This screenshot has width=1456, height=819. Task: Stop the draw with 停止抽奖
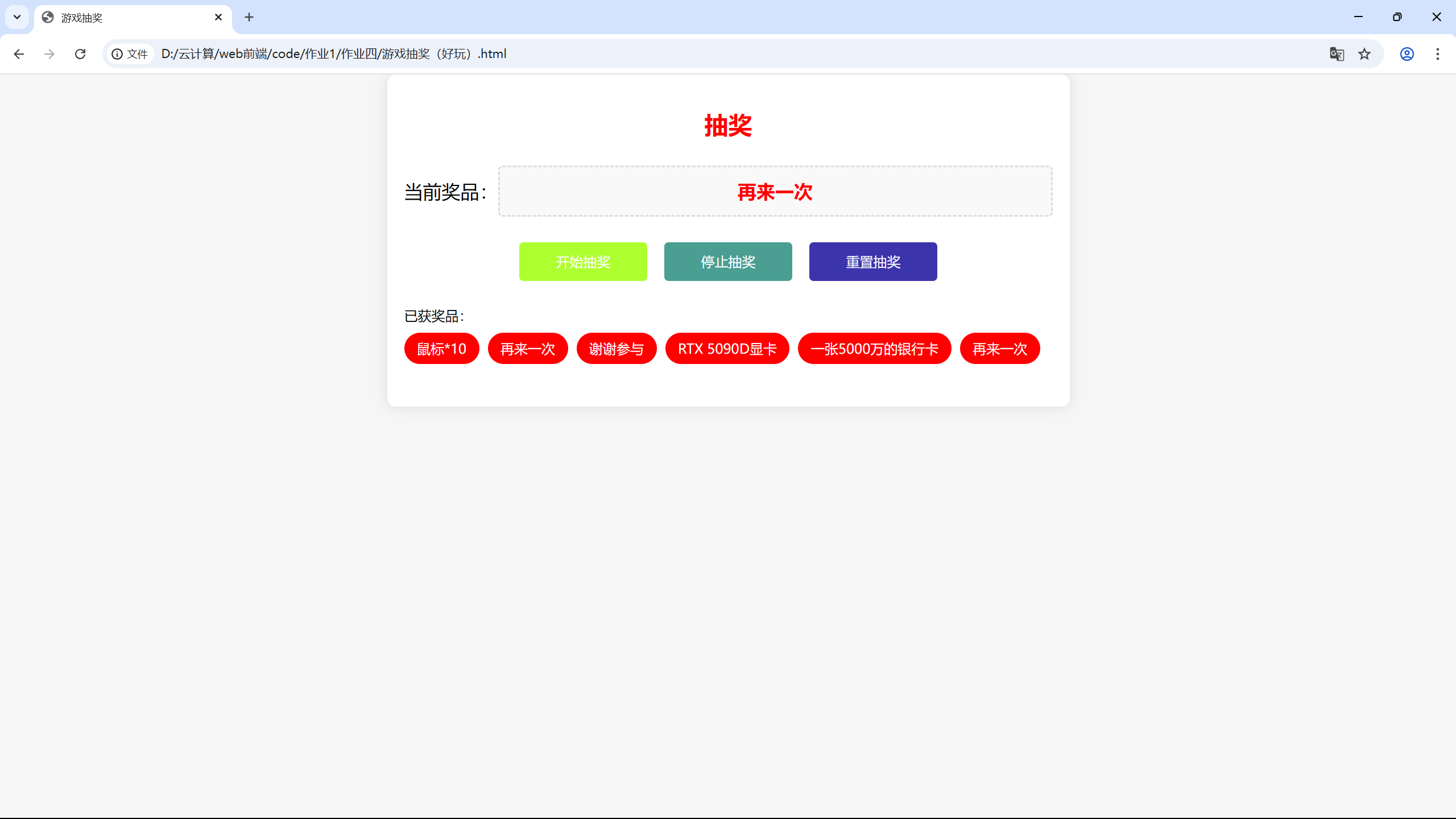point(728,262)
